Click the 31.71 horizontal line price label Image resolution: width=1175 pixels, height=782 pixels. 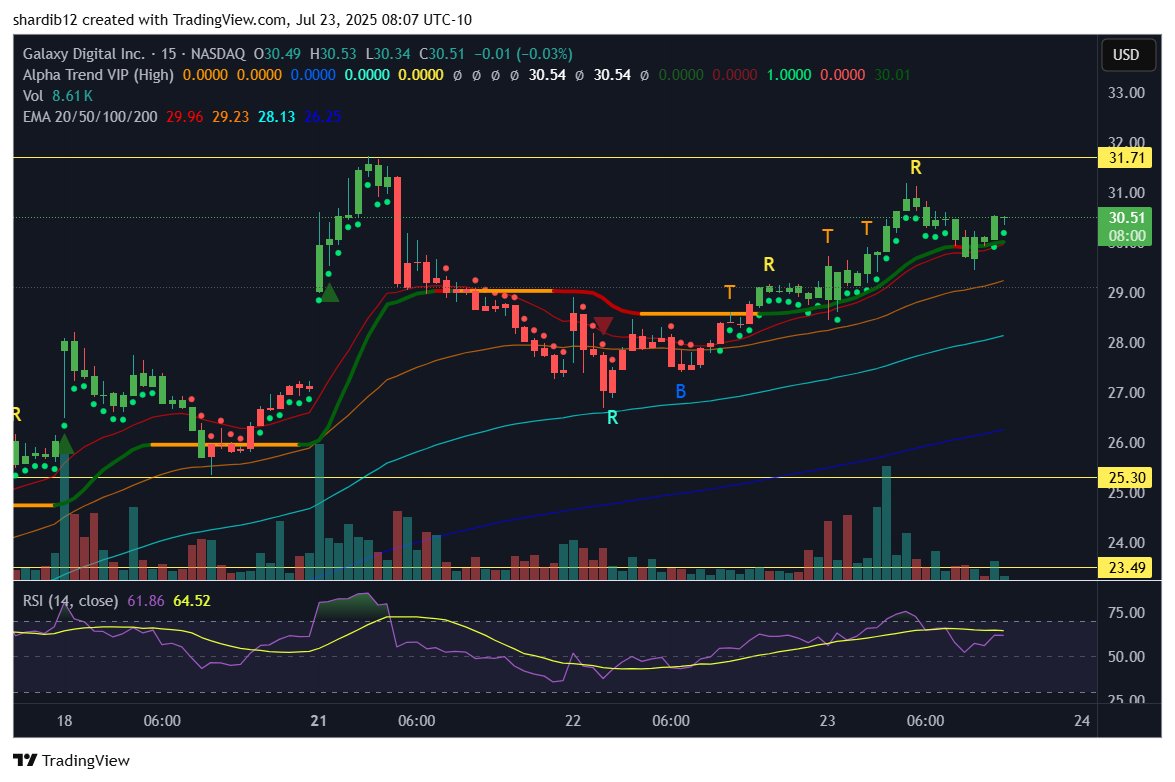[1126, 158]
